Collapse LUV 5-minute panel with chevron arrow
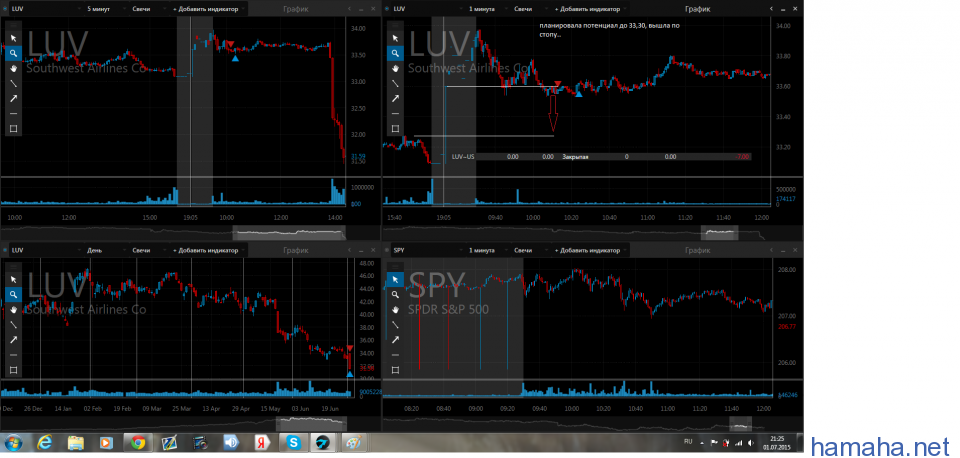 (350, 9)
